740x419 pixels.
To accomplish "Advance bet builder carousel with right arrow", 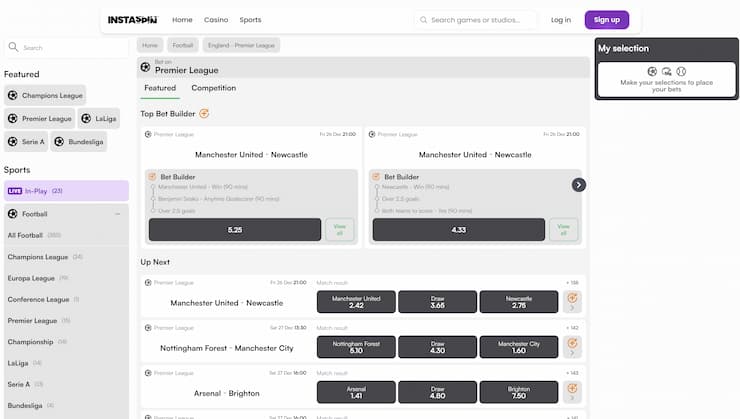I will pos(579,185).
